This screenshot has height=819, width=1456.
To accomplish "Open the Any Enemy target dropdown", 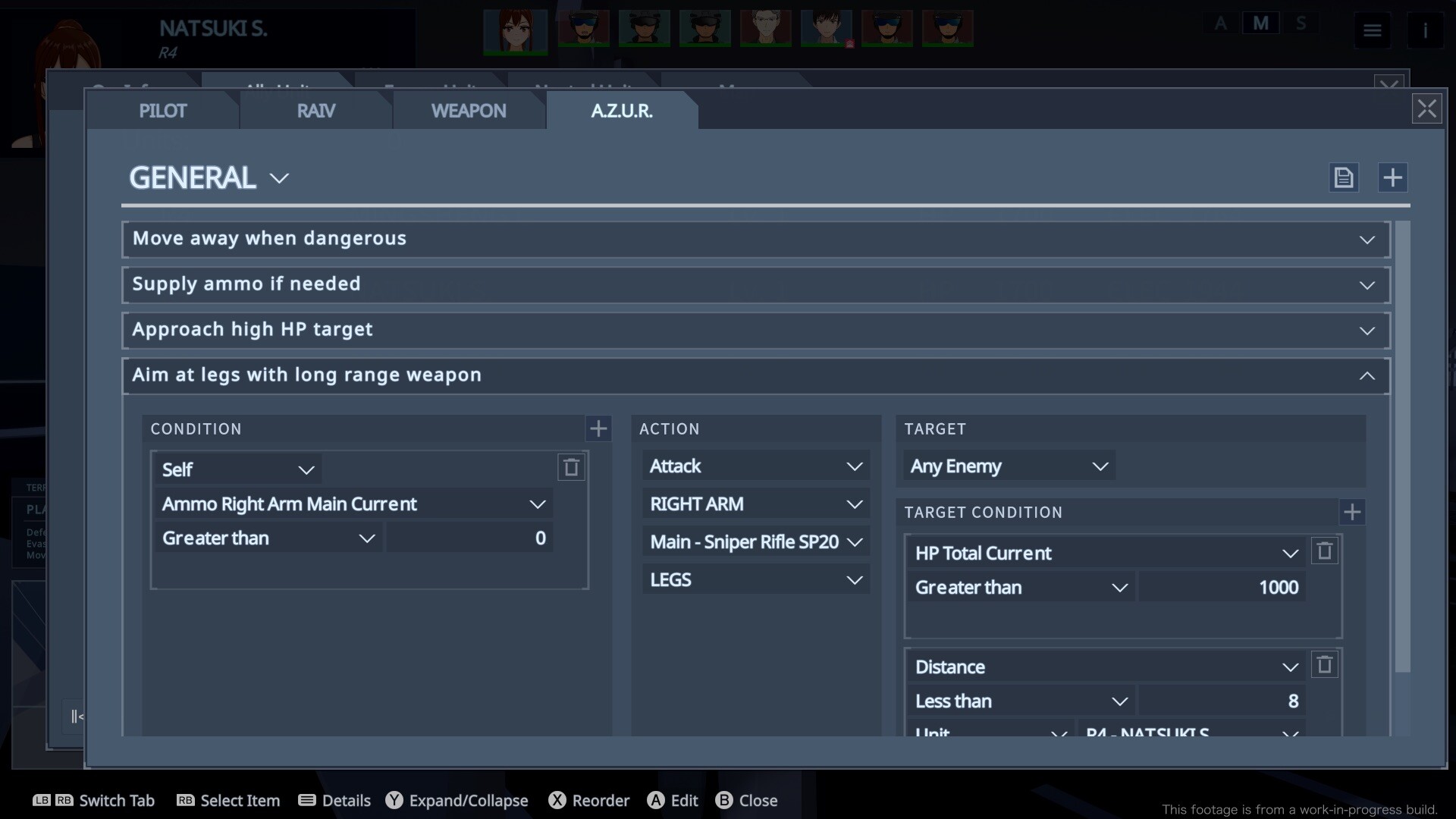I will pyautogui.click(x=1009, y=466).
